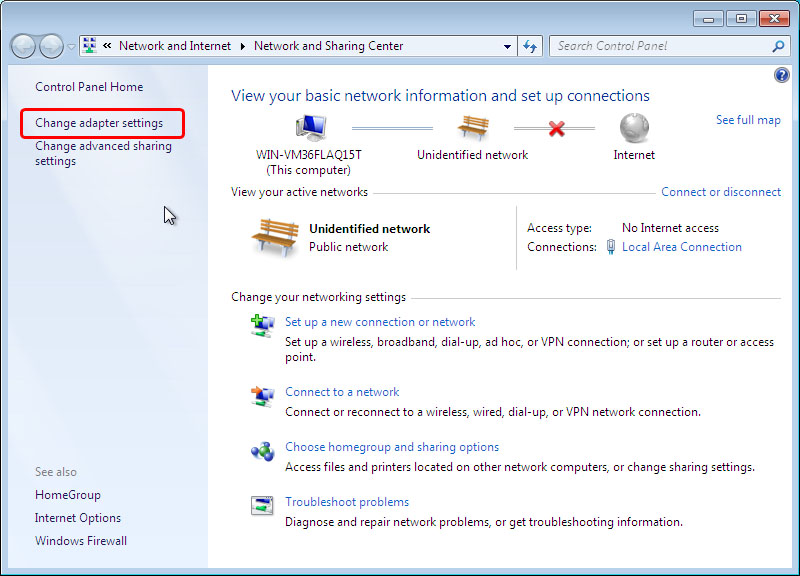Expand the address bar chevron overflow

107,45
